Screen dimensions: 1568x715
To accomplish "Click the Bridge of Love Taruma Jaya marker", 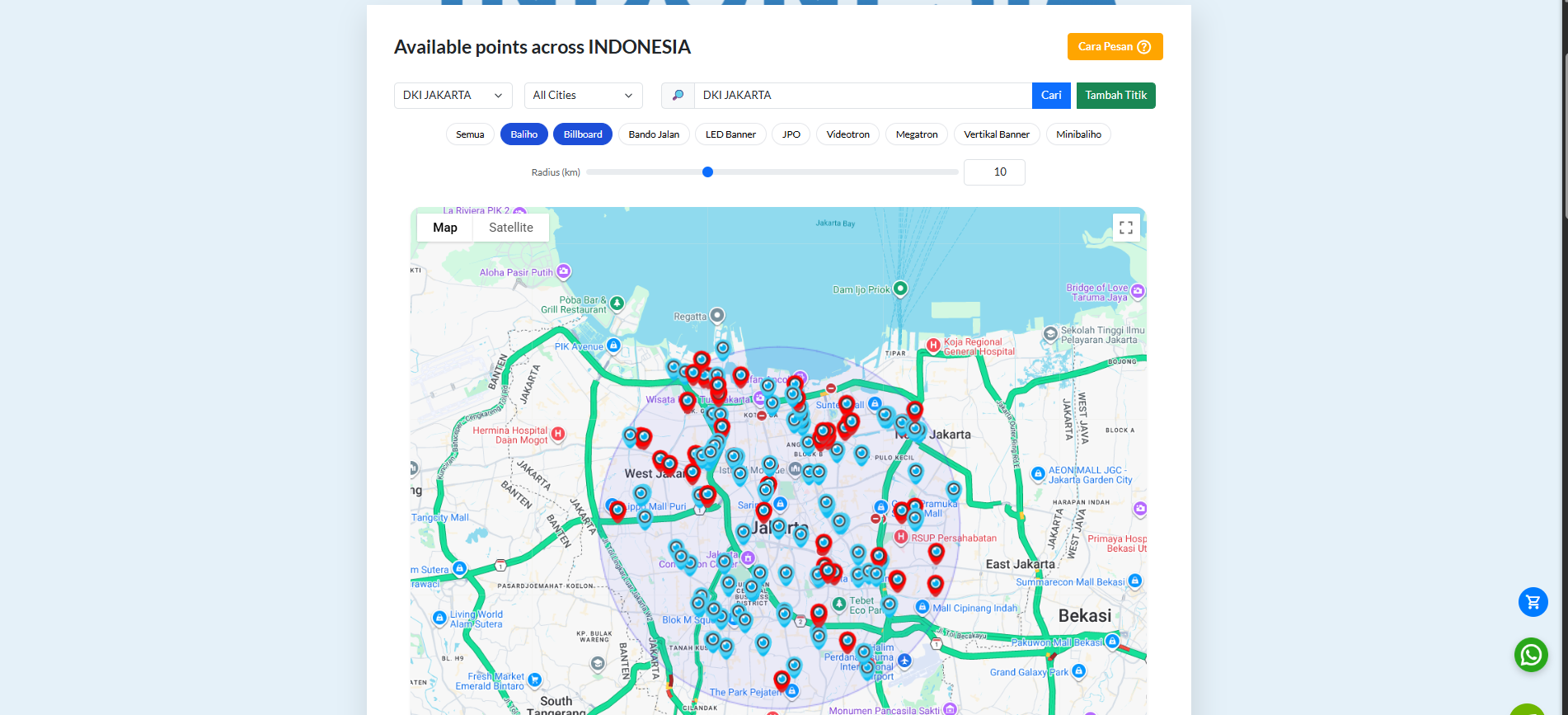I will 1138,291.
